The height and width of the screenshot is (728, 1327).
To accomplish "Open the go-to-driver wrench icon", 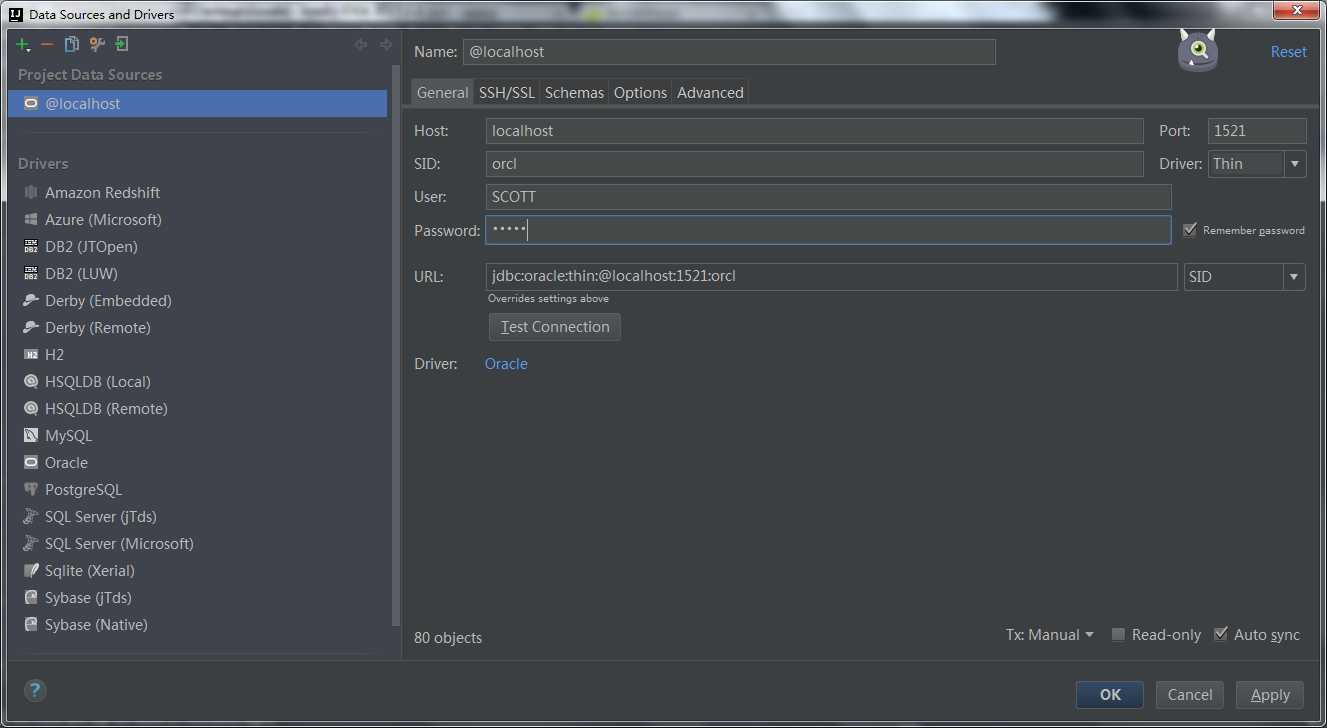I will (97, 44).
